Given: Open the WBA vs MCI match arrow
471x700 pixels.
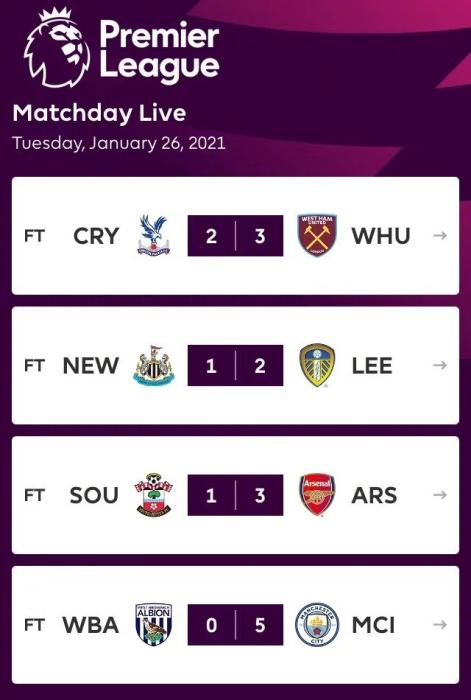Looking at the screenshot, I should coord(440,625).
